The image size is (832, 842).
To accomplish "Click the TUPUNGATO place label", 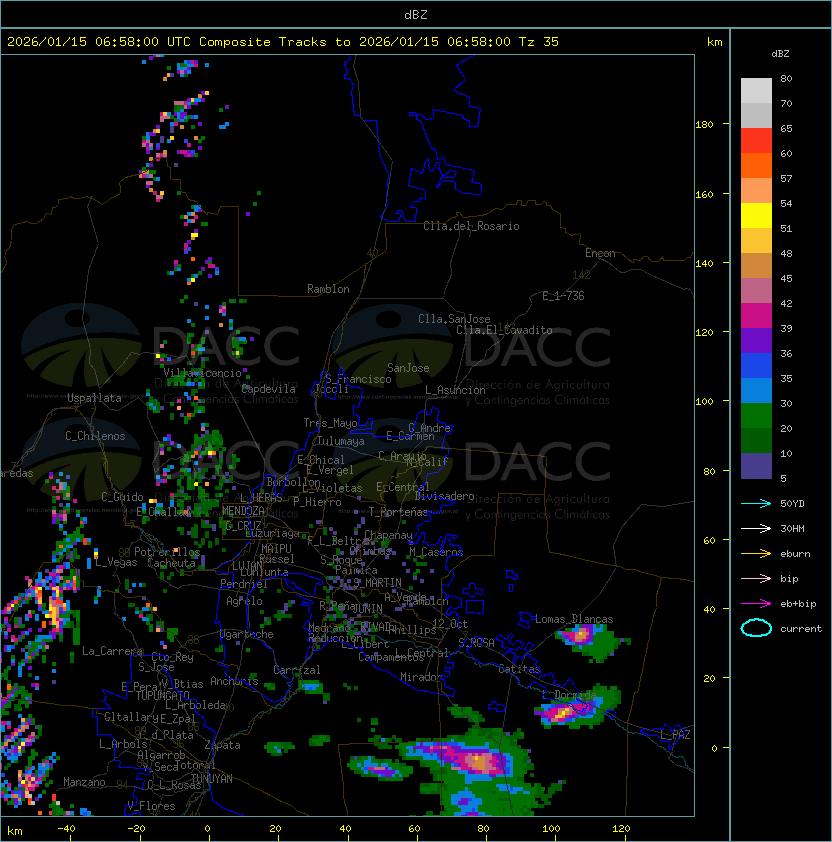I will (162, 695).
